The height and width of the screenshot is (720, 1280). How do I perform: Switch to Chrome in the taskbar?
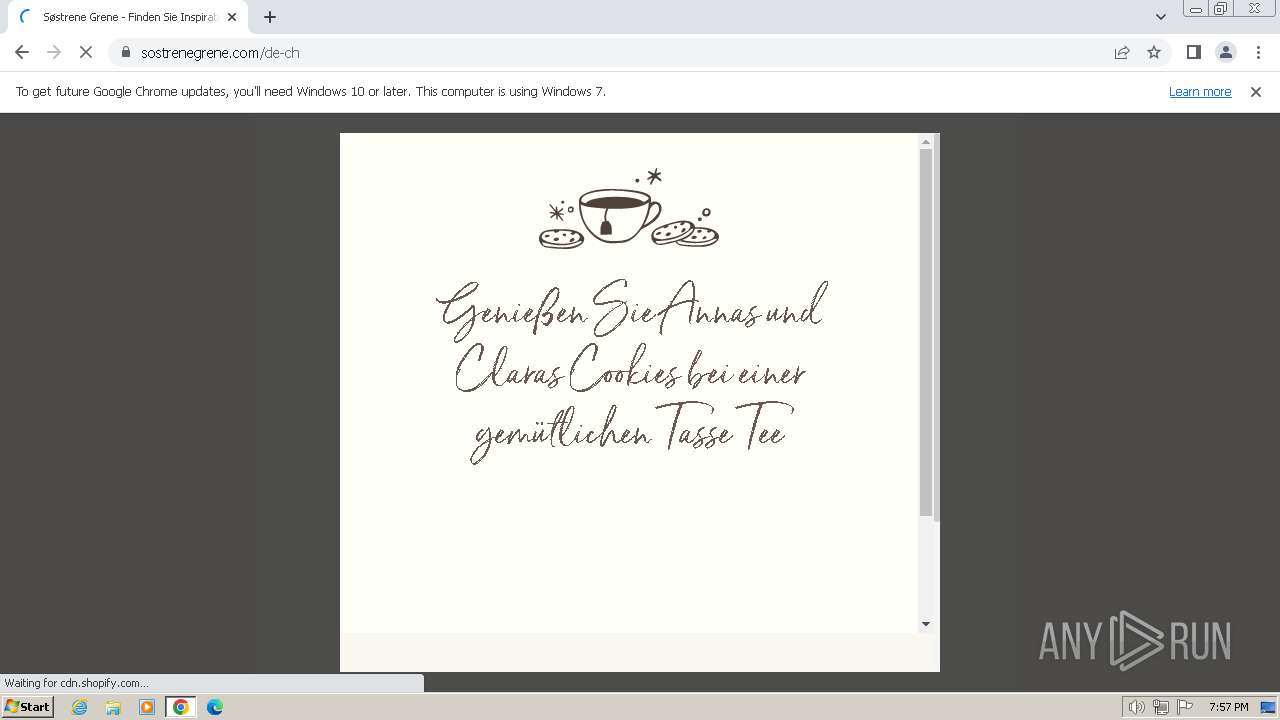click(x=181, y=707)
